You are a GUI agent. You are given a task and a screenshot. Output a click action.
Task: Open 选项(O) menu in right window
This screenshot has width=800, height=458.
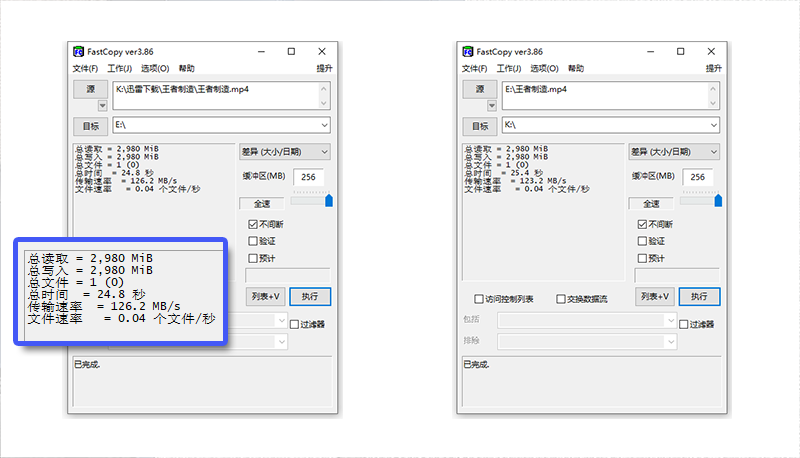[544, 68]
